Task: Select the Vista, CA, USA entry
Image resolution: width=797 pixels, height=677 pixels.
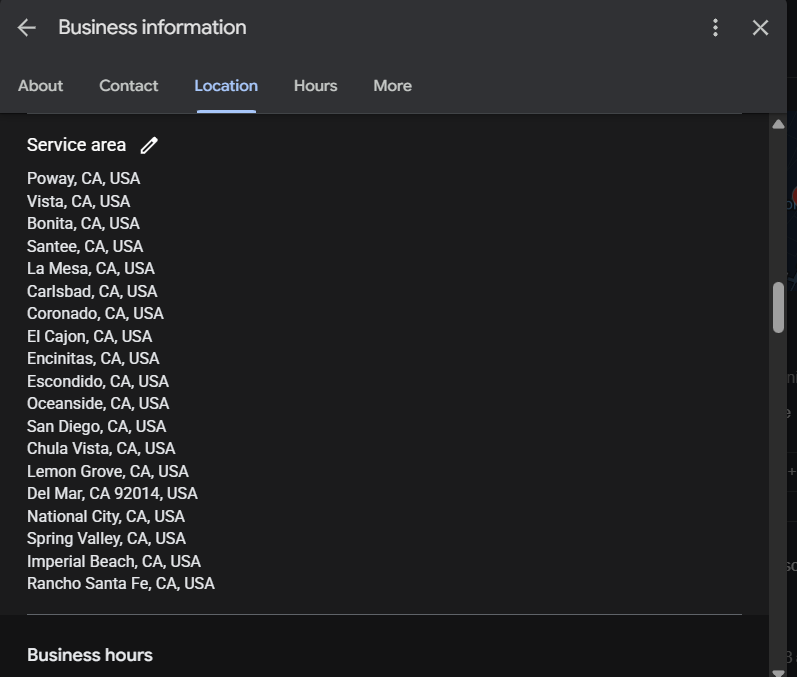Action: click(x=79, y=201)
